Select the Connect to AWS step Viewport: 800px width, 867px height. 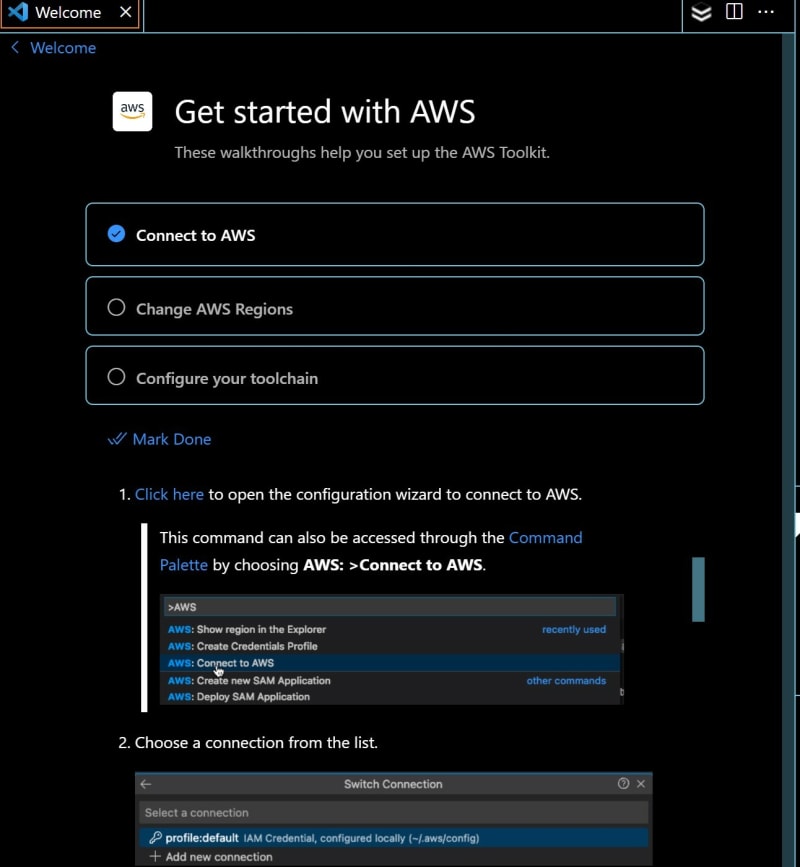point(395,234)
